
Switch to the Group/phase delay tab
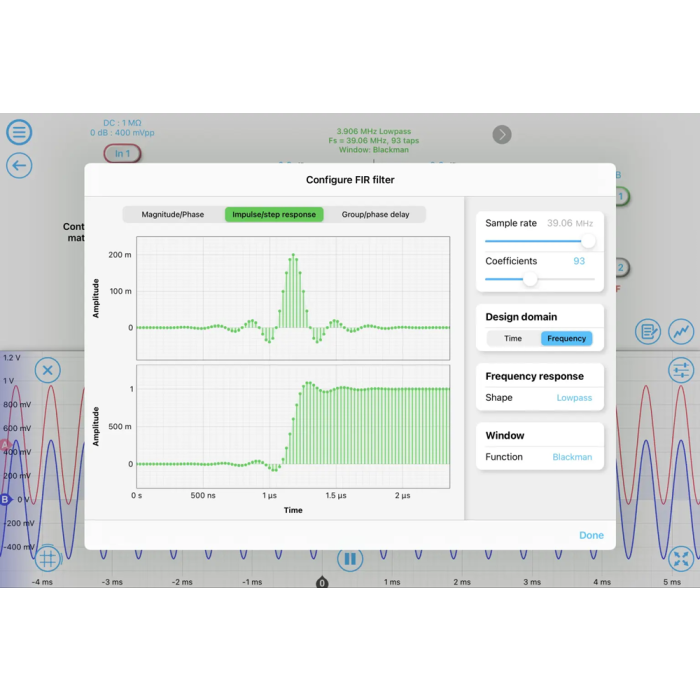click(375, 215)
